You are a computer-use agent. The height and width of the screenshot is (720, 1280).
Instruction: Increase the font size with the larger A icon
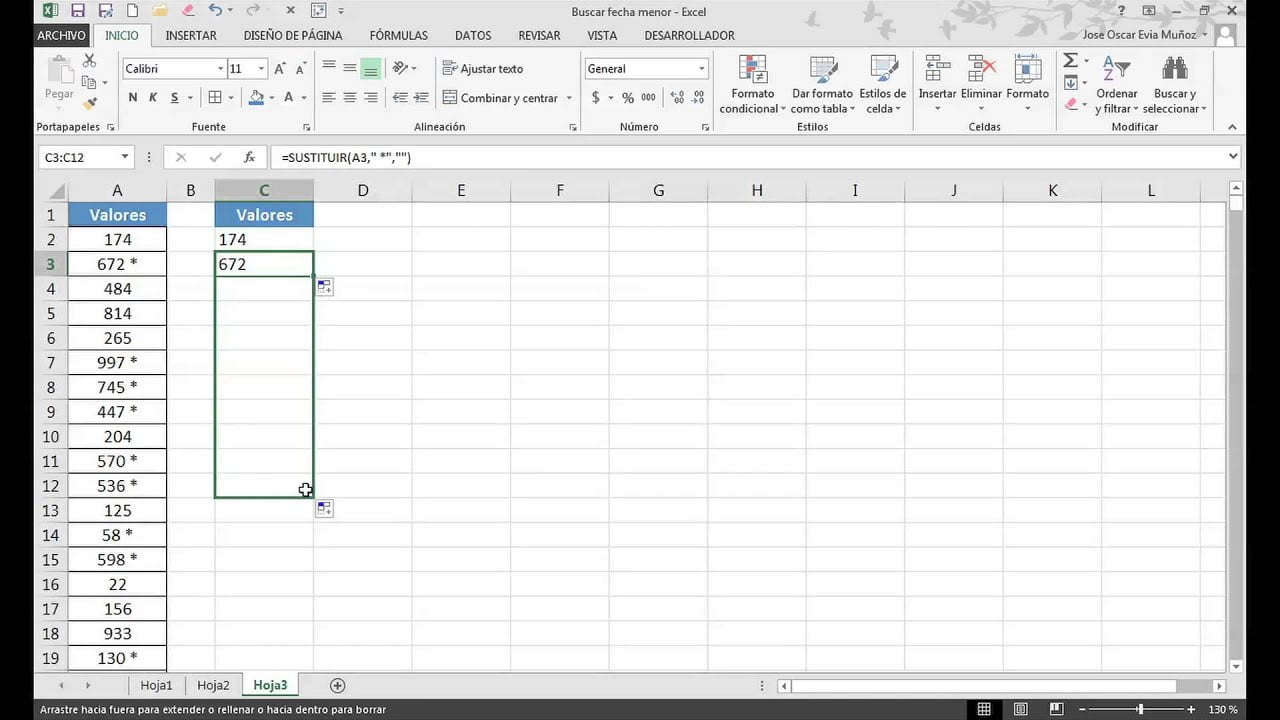280,69
